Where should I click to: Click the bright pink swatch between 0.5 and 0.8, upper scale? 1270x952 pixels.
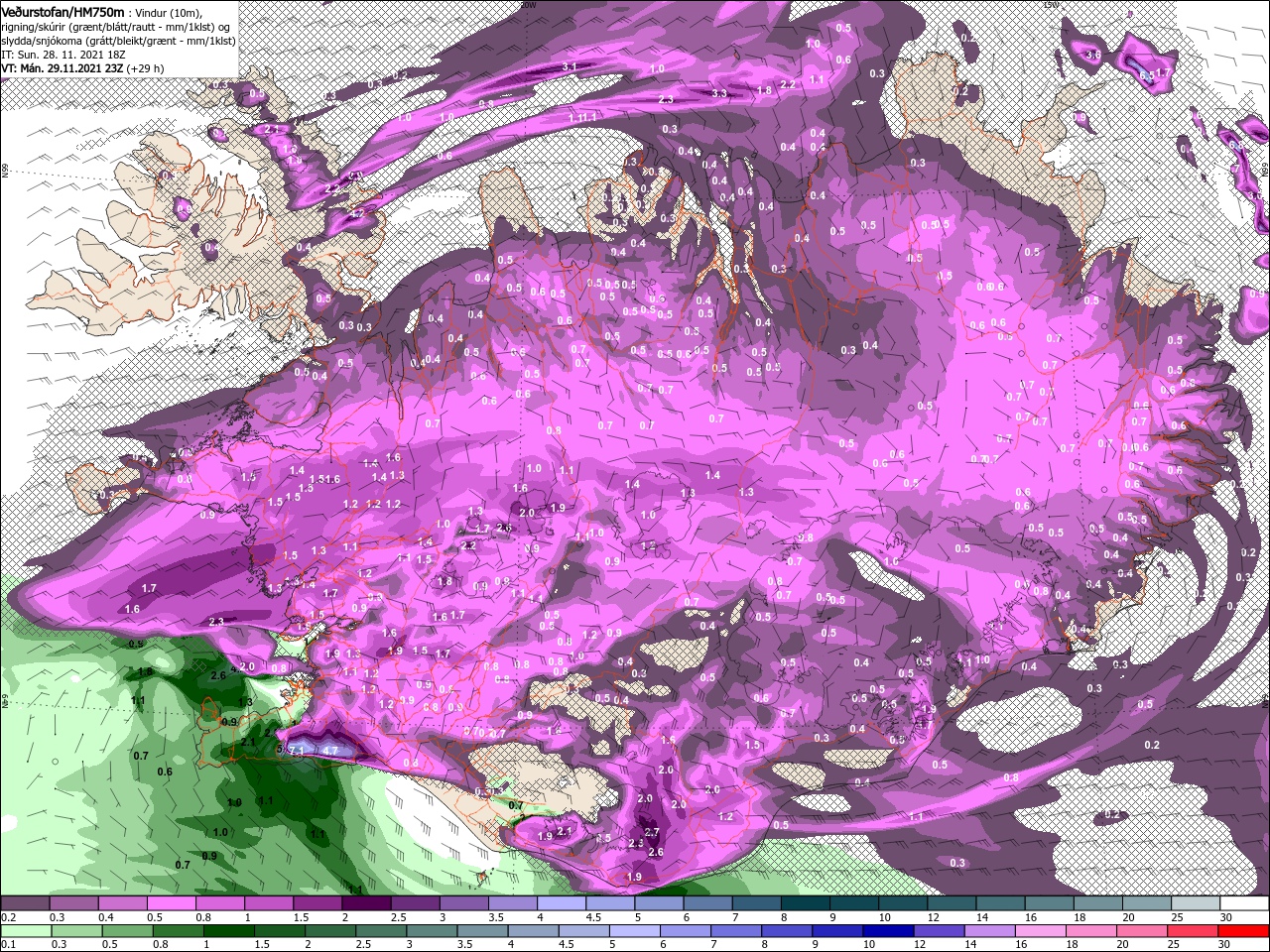tap(171, 903)
